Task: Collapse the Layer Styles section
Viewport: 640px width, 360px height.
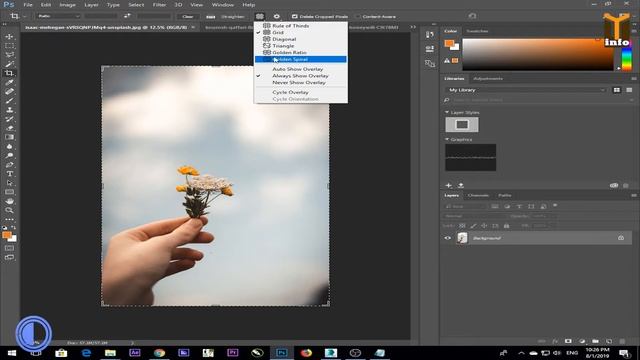Action: tap(447, 112)
